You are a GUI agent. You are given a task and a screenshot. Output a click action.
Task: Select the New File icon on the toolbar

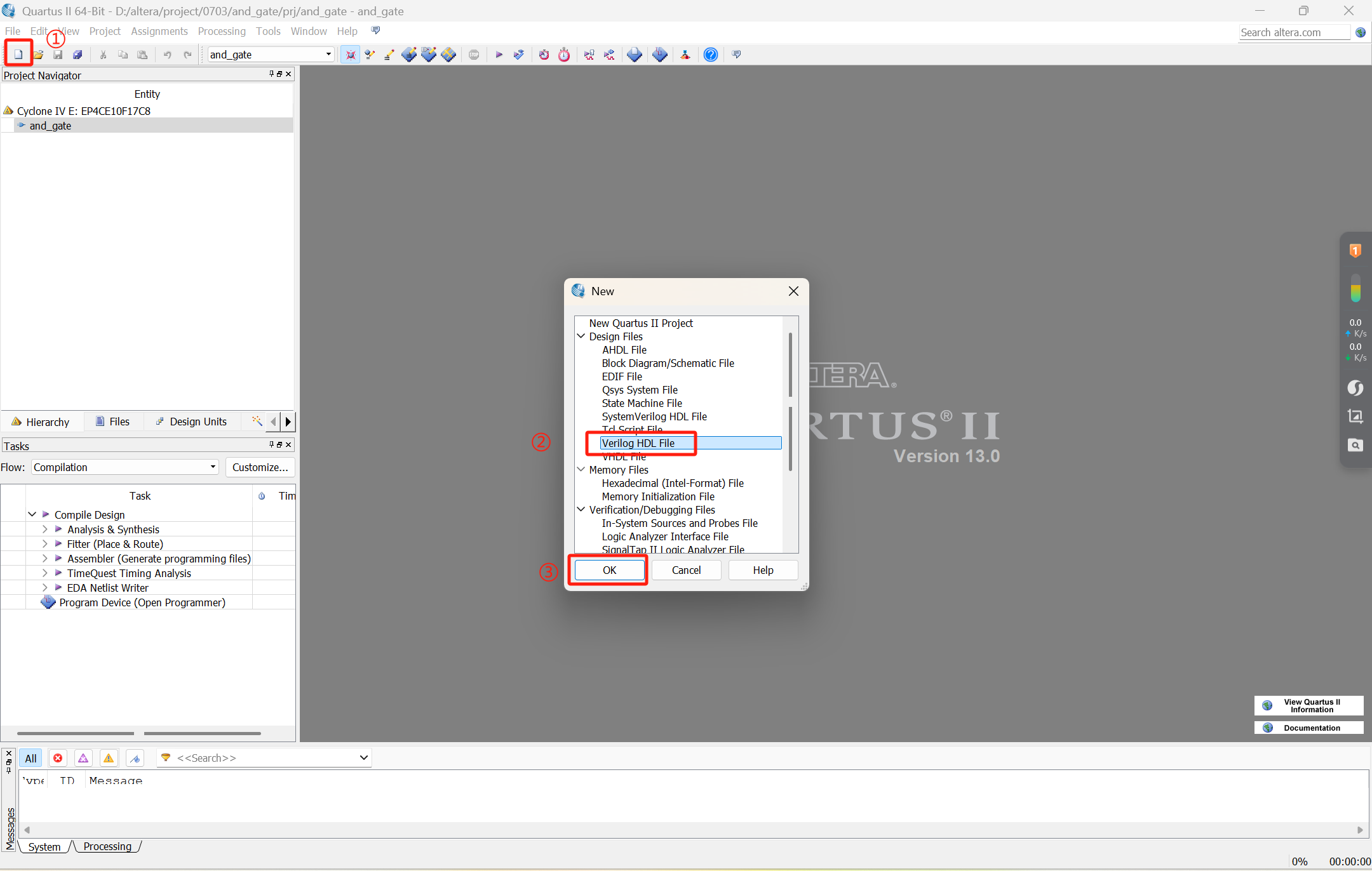(x=18, y=54)
